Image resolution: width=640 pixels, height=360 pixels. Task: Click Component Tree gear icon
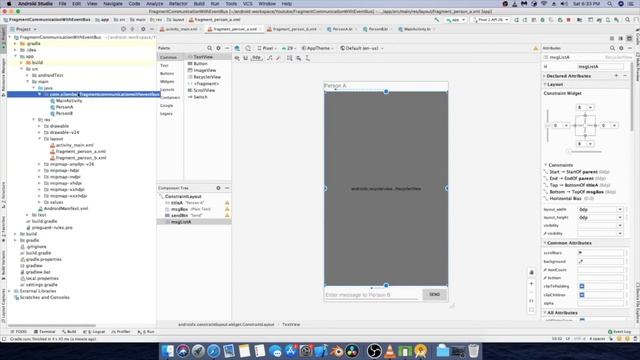click(218, 188)
